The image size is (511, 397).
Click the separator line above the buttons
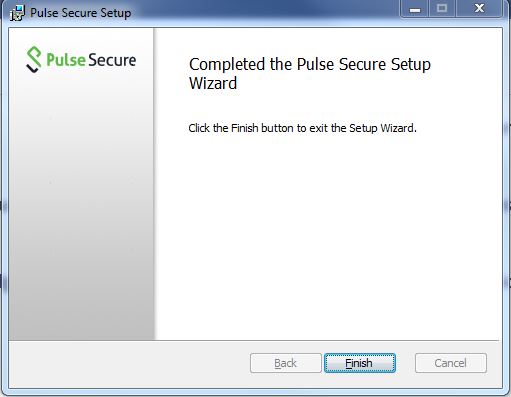coord(255,340)
